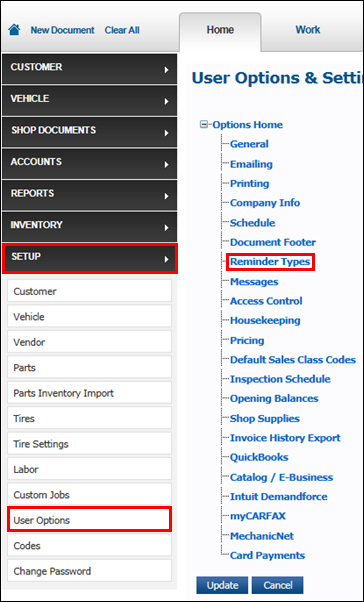Open Vendor setup item
This screenshot has height=602, width=364.
tap(89, 342)
